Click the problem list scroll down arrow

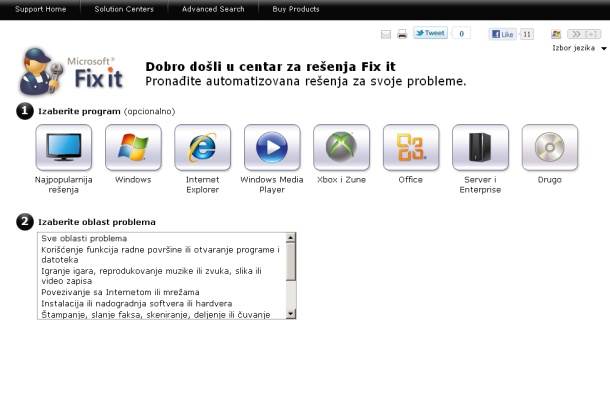point(291,314)
